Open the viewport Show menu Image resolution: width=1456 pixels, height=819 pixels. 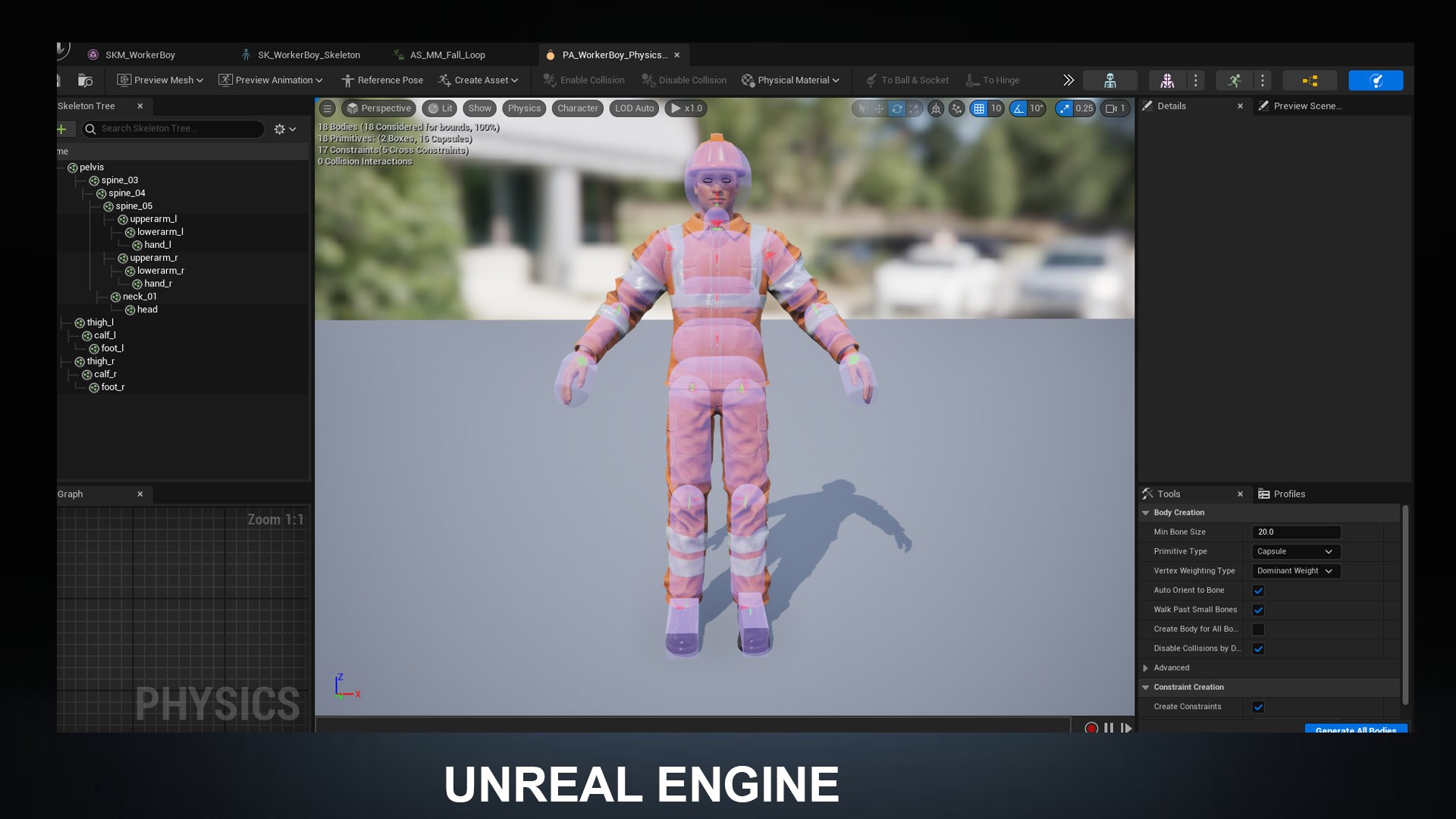click(x=479, y=108)
